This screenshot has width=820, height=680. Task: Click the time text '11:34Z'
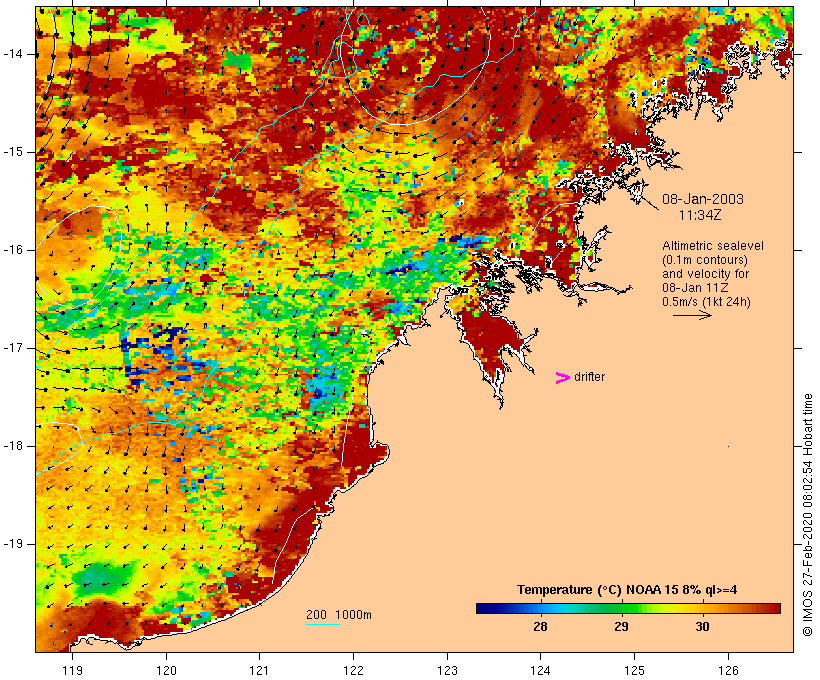(700, 215)
